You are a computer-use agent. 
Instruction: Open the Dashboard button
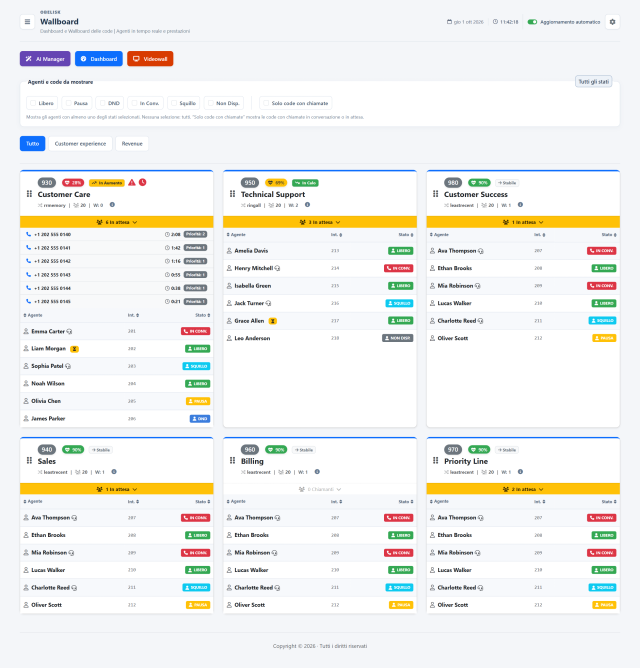[x=99, y=59]
